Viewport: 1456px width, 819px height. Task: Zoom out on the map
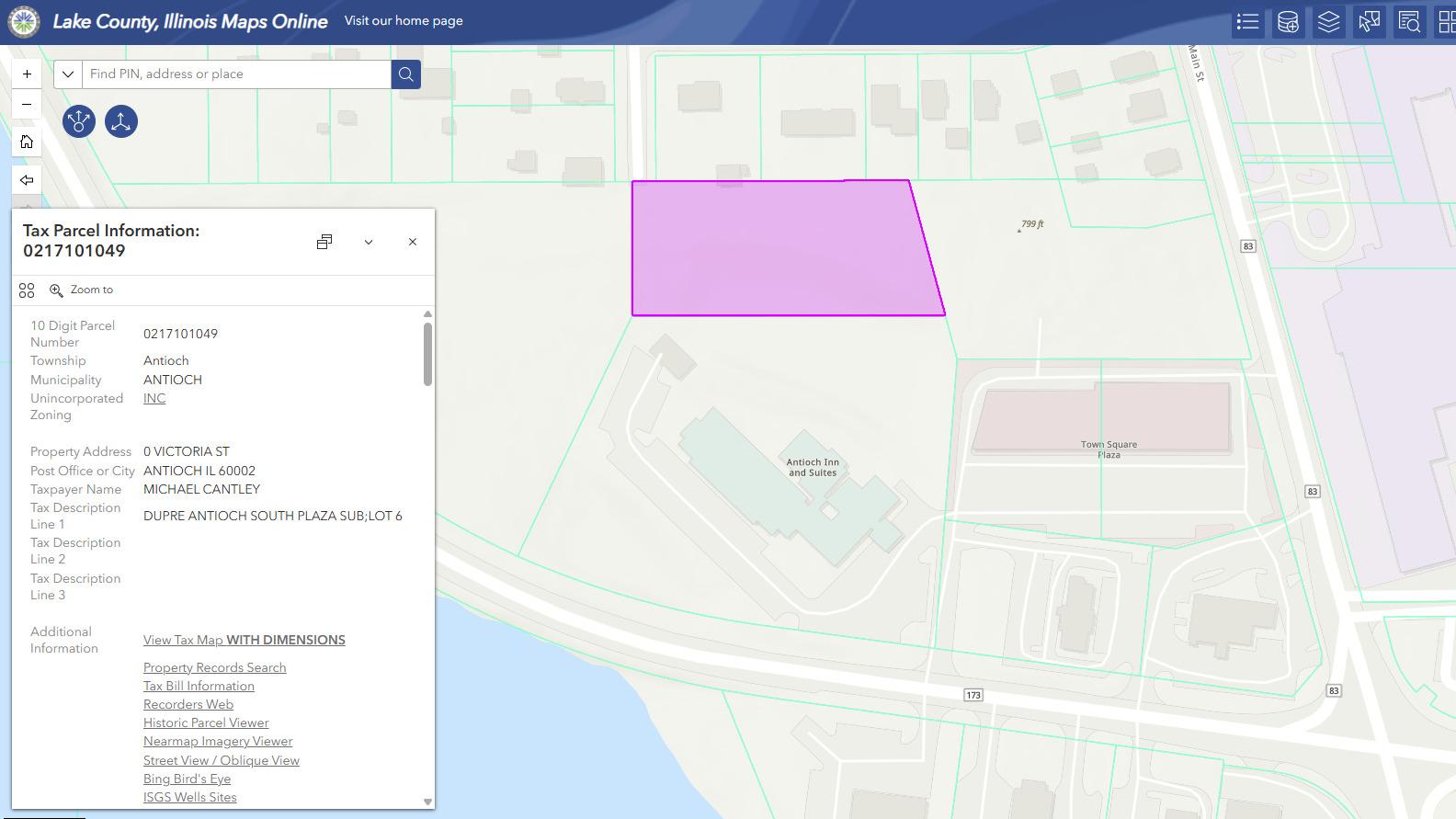(27, 104)
